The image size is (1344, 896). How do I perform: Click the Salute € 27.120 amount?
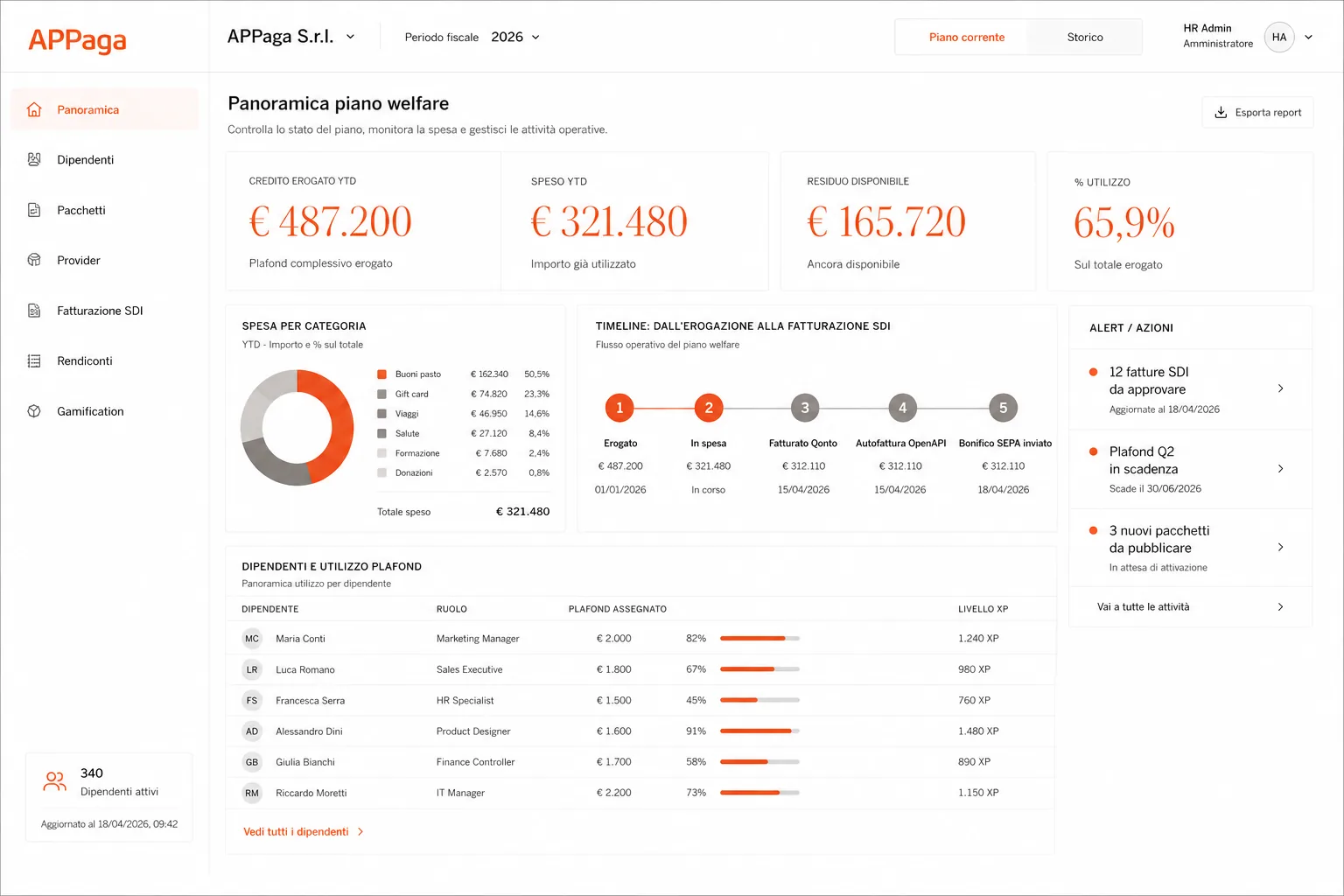[488, 433]
